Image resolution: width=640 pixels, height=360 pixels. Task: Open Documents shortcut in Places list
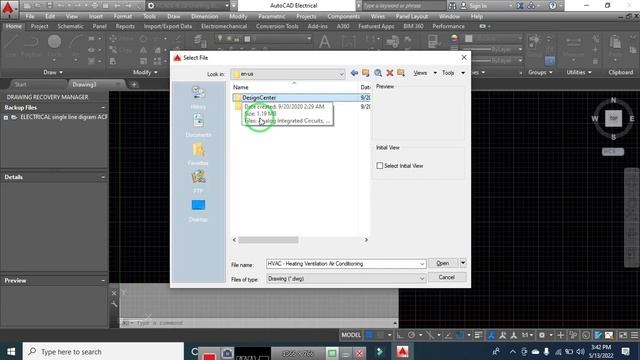click(198, 125)
